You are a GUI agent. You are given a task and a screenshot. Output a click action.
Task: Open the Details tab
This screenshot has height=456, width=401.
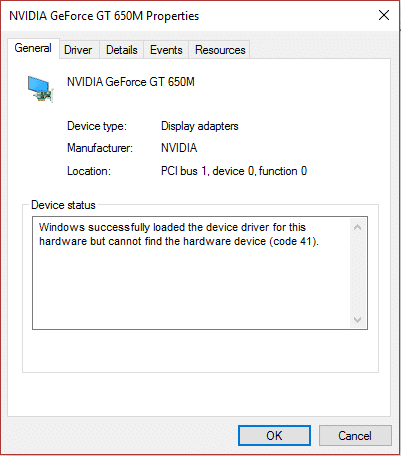(122, 50)
